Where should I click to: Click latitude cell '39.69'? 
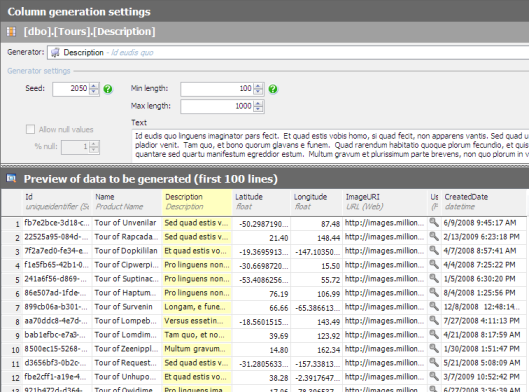[x=261, y=336]
